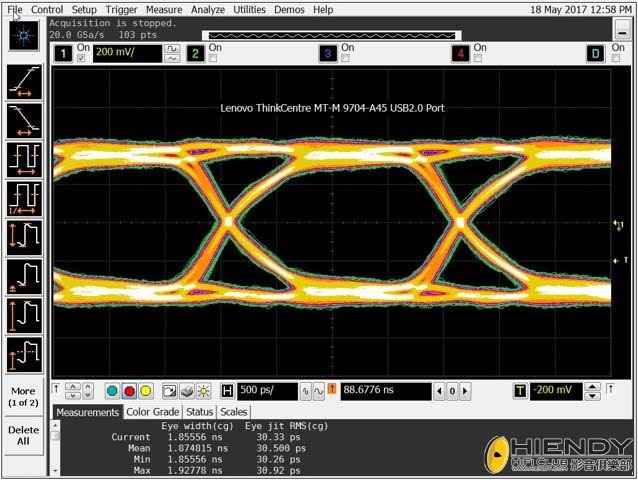The image size is (638, 480).
Task: Click horizontal scale field 500 ps/
Action: click(x=267, y=391)
